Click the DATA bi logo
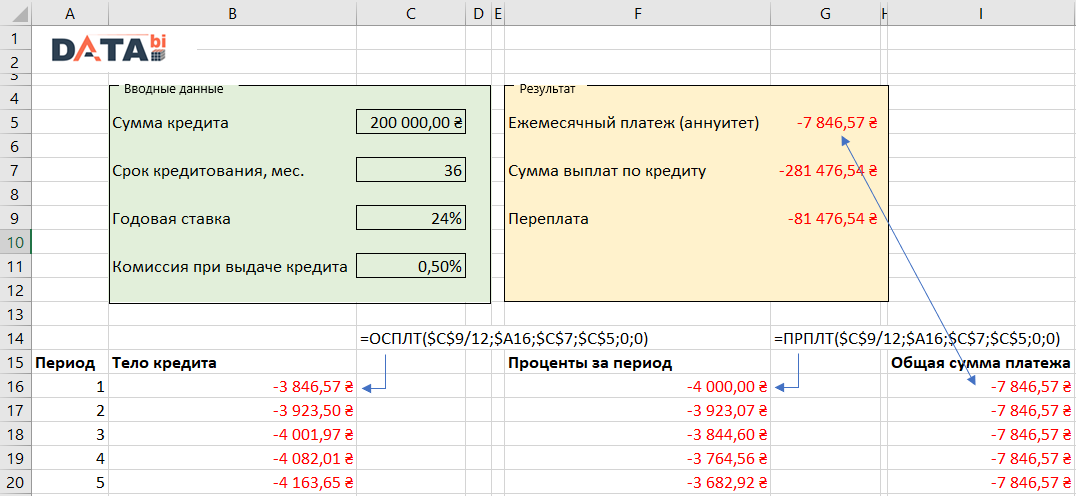Viewport: 1076px width, 496px height. click(x=110, y=48)
